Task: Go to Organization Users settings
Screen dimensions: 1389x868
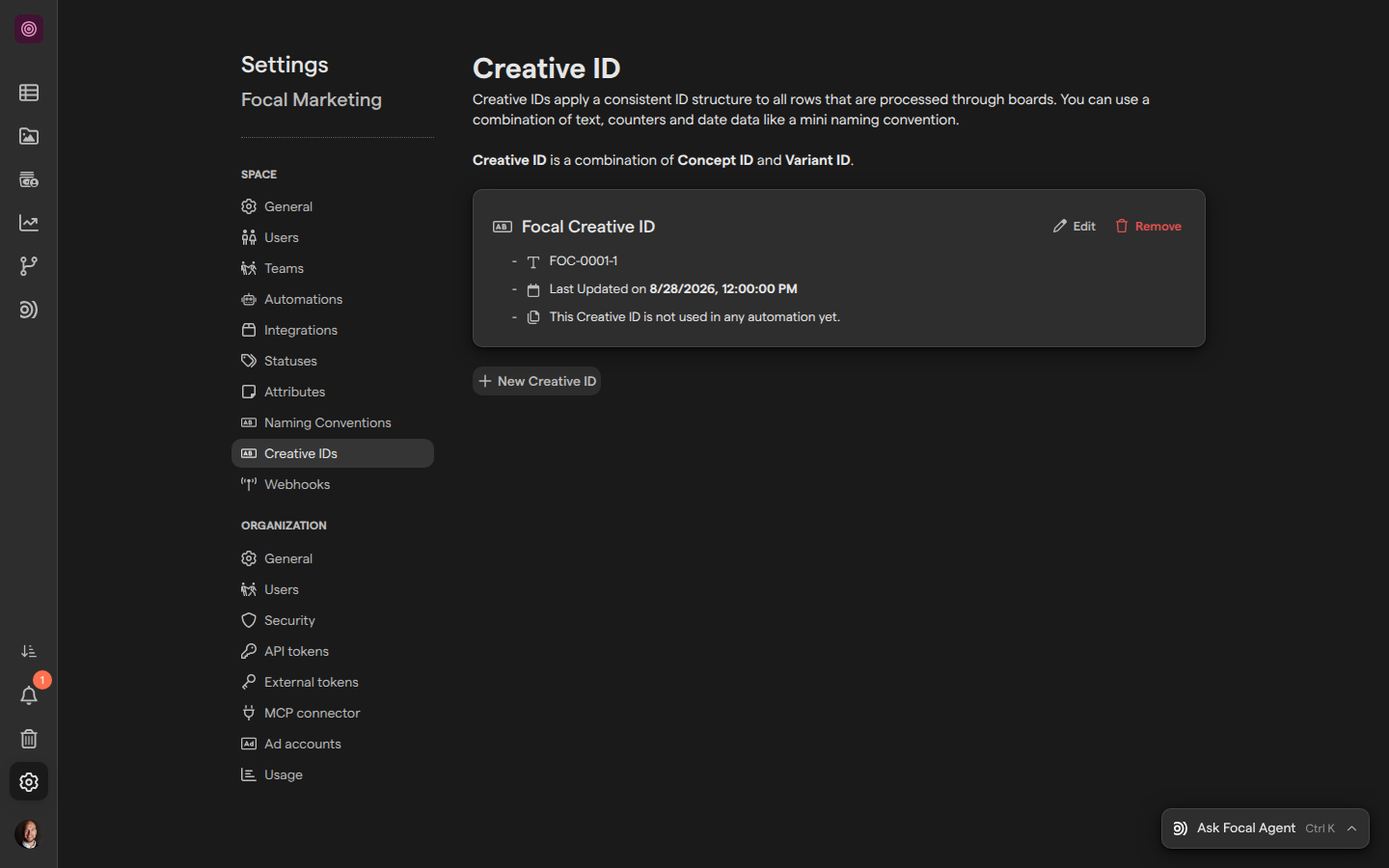Action: coord(333,589)
